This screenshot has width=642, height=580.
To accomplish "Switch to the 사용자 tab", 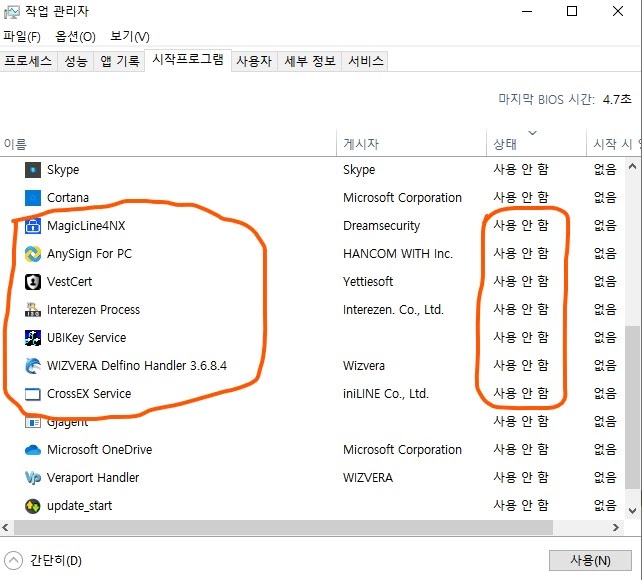I will click(x=254, y=61).
